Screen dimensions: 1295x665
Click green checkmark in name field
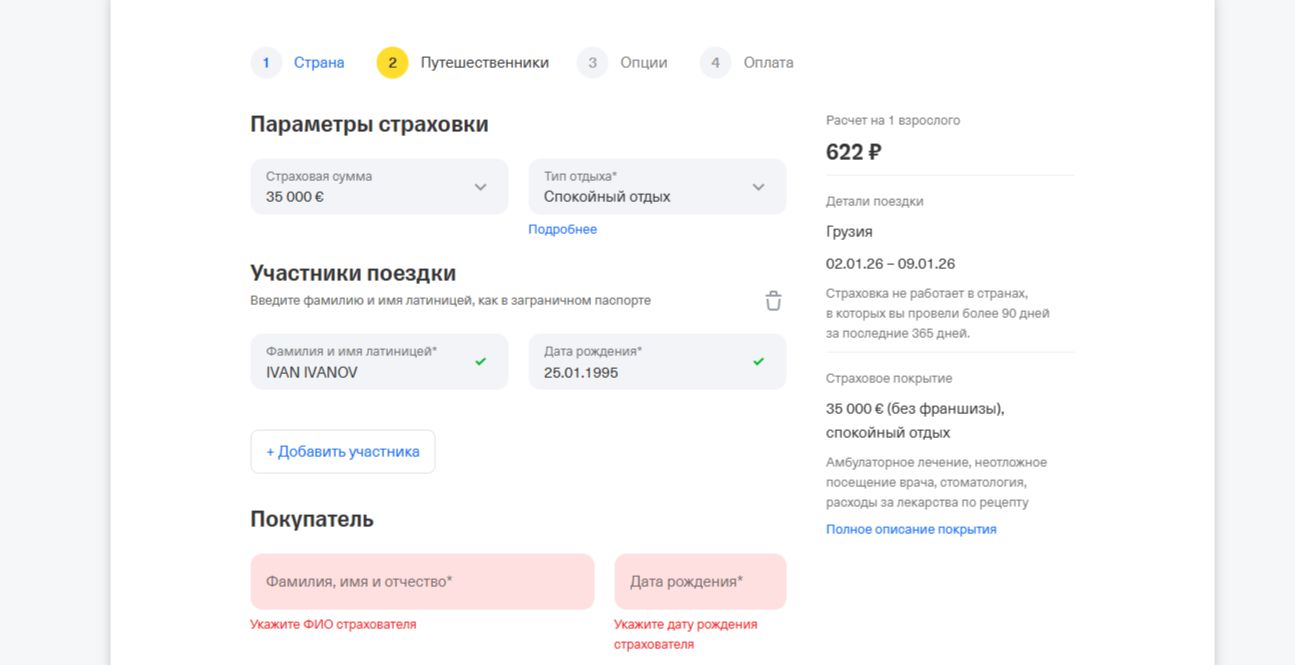[x=481, y=361]
